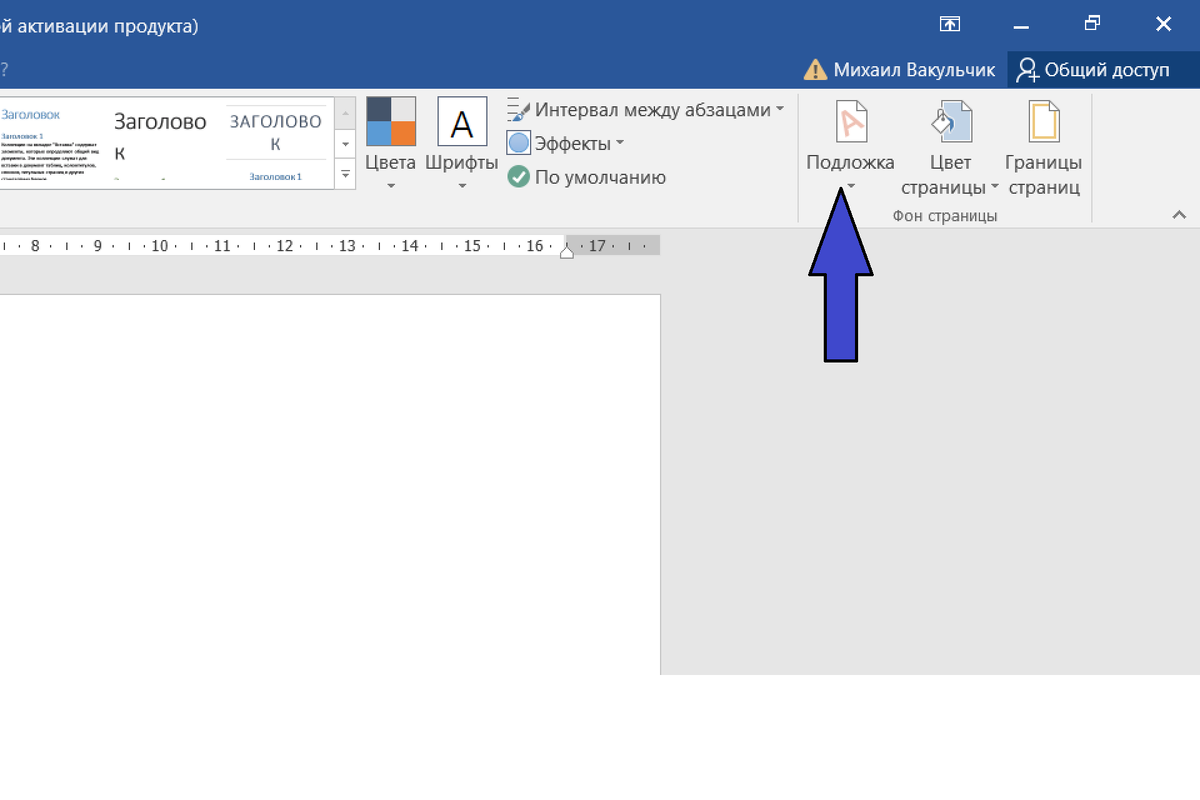Viewport: 1200px width, 800px height.
Task: Open Интервал между абзацами dropdown
Action: (x=645, y=110)
